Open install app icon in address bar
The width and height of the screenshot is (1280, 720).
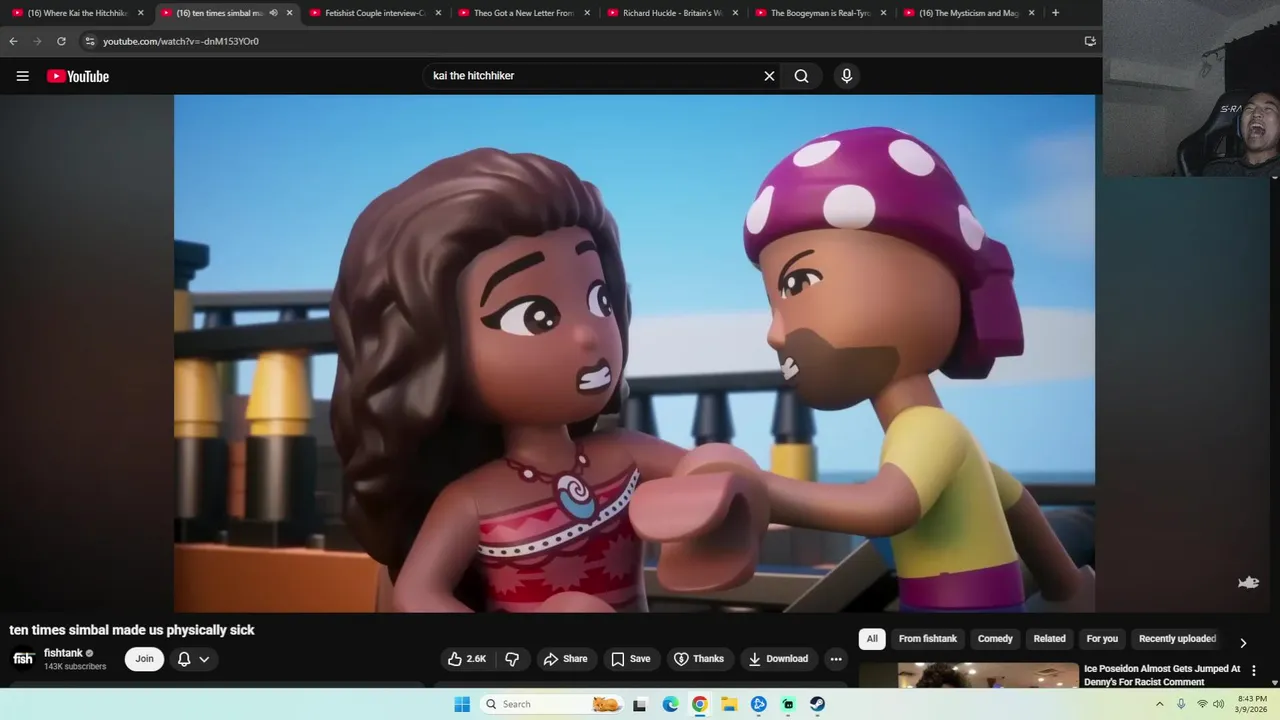(x=1090, y=41)
